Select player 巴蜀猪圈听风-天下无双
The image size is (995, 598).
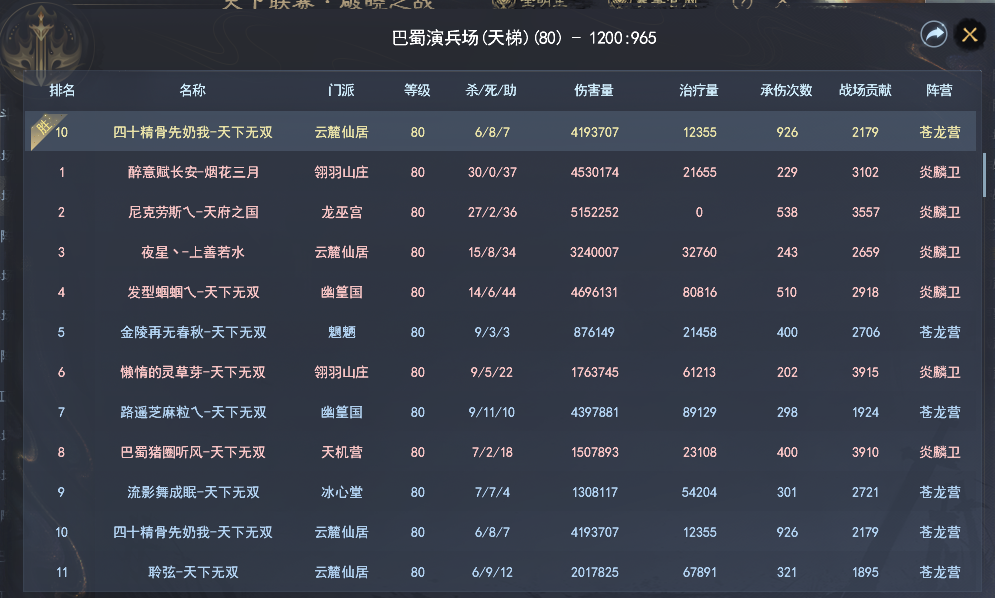click(193, 452)
